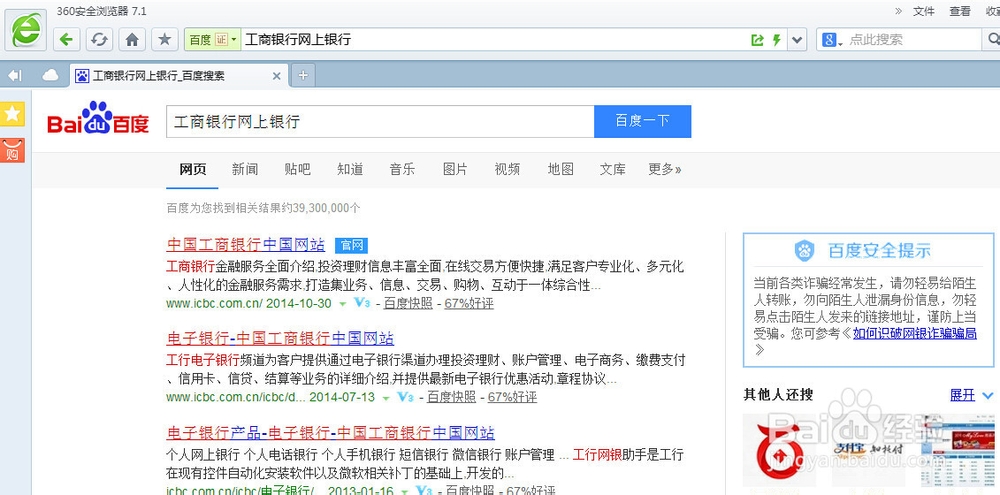Open the shopping sidebar icon

point(12,151)
